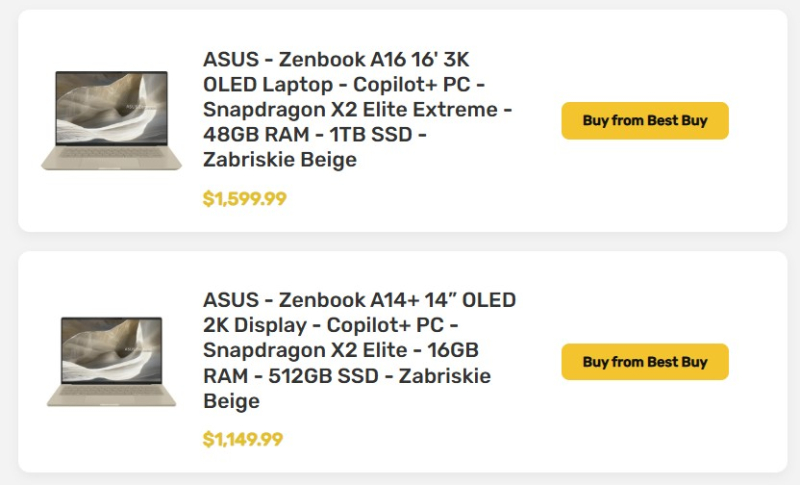Image resolution: width=800 pixels, height=485 pixels.
Task: Click 'Beige' at the end of the A14+ title
Action: point(231,402)
